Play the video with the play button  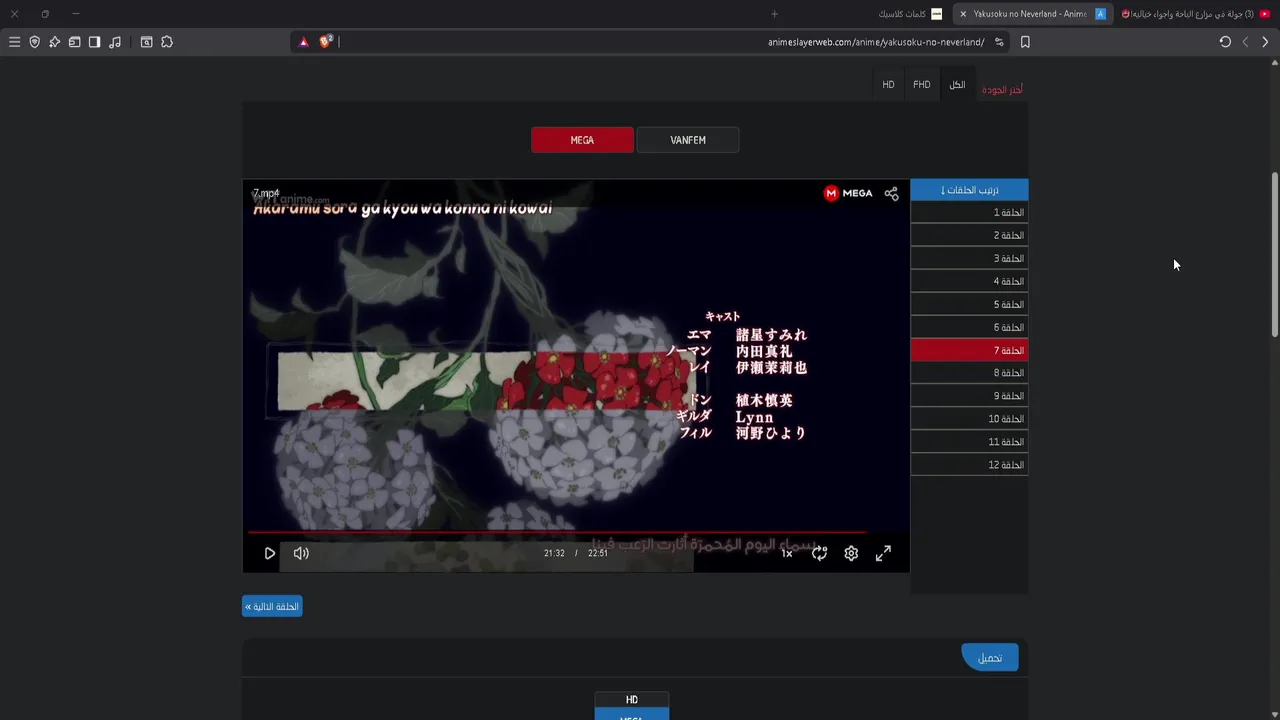point(269,553)
